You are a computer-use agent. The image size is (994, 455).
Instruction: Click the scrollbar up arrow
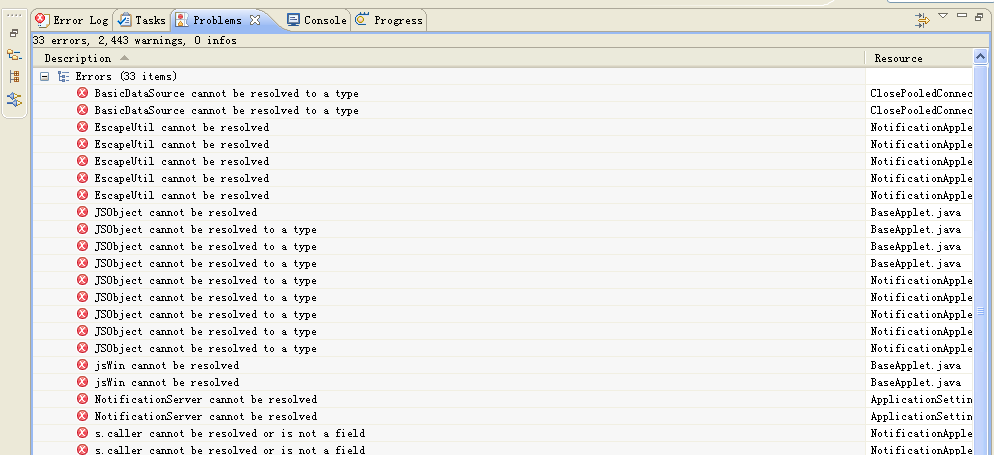pos(983,58)
